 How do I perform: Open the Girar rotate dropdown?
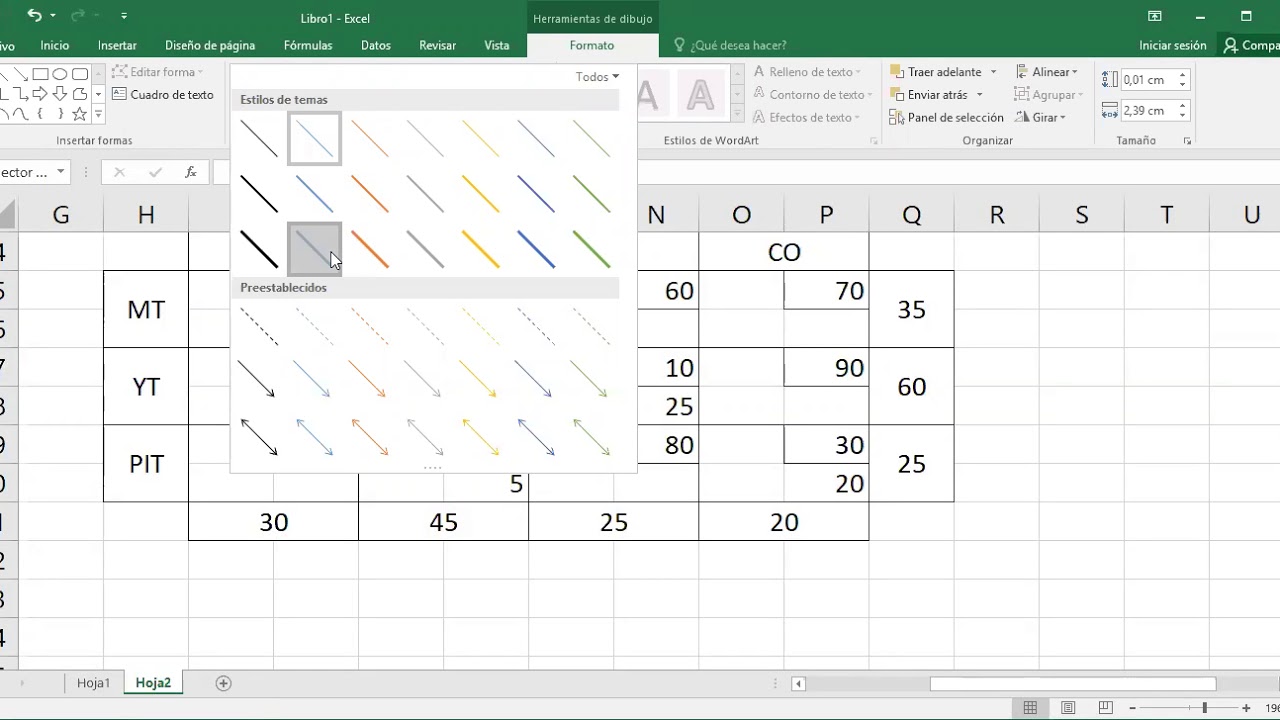coord(1040,118)
